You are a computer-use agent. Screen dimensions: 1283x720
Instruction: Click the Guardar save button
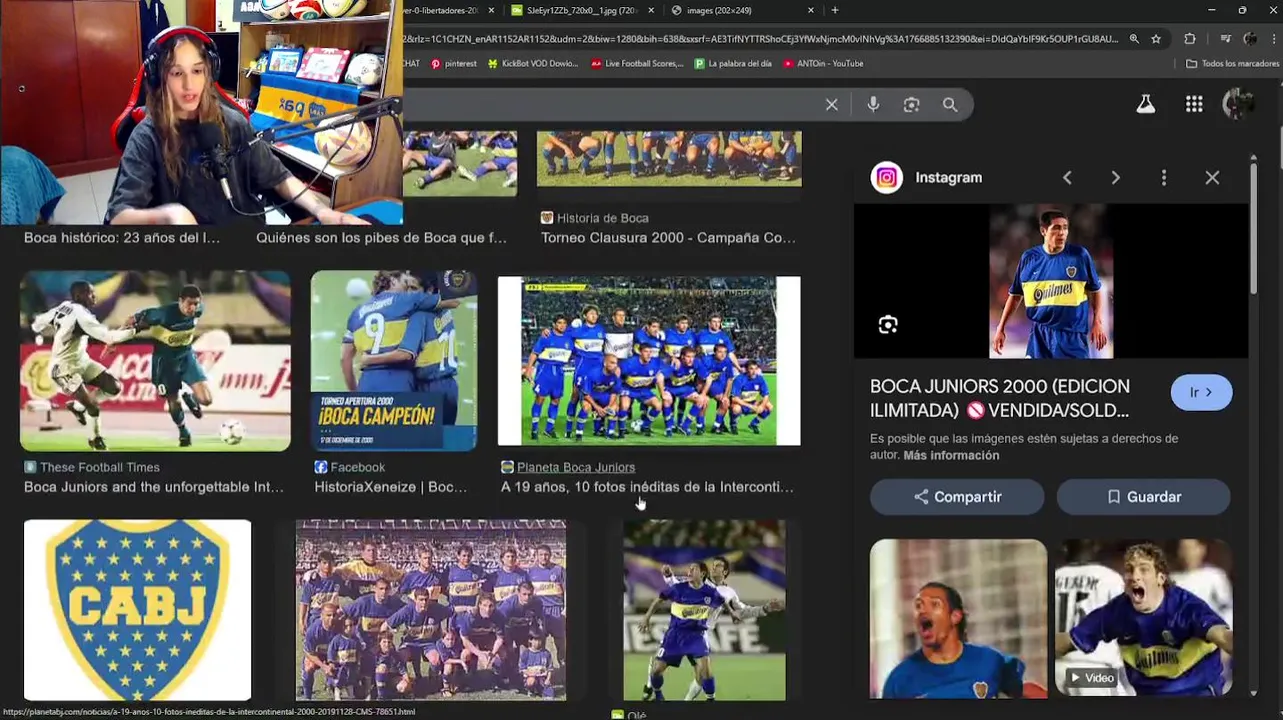point(1143,497)
